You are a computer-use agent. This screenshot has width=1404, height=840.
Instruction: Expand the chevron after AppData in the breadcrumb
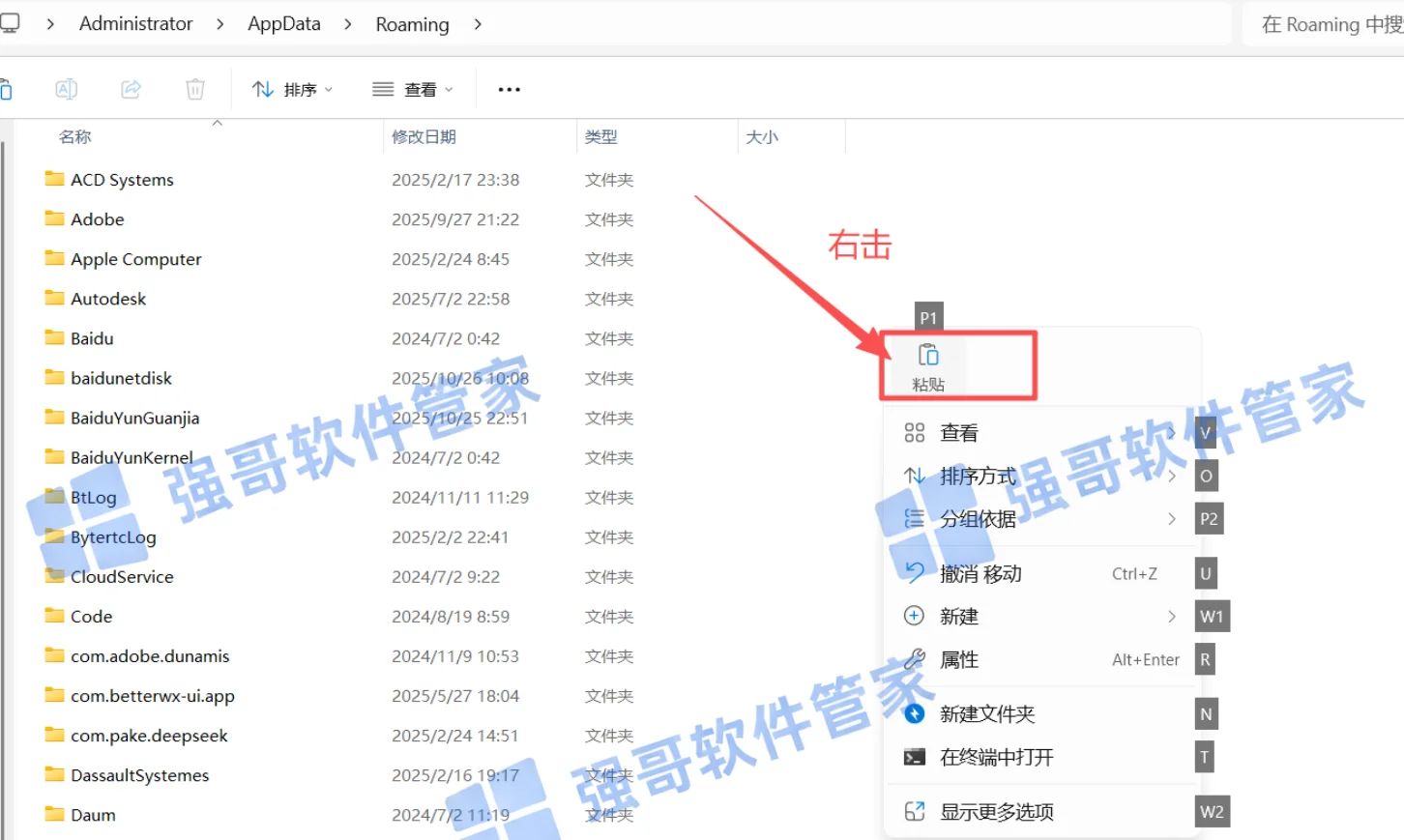click(x=348, y=24)
